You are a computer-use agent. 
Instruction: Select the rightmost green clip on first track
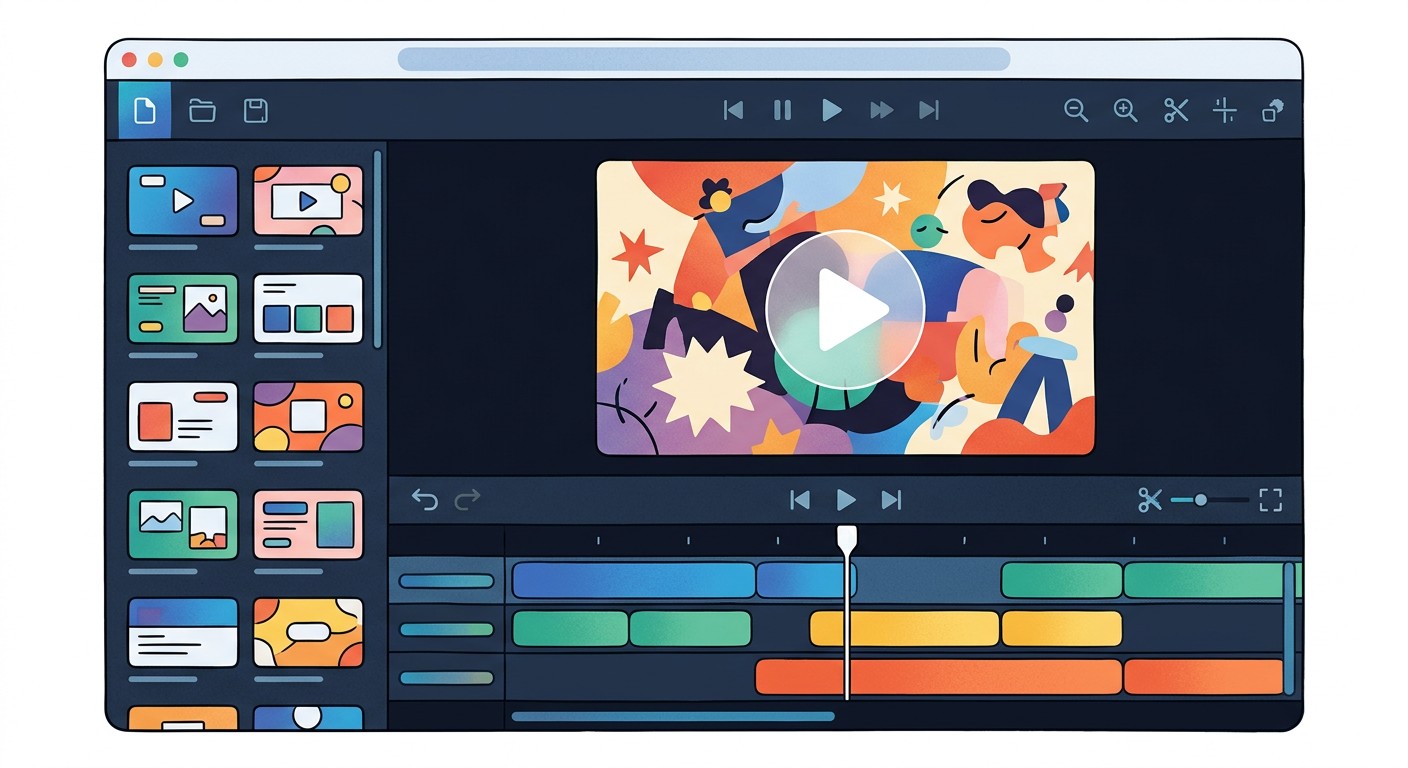click(1204, 580)
